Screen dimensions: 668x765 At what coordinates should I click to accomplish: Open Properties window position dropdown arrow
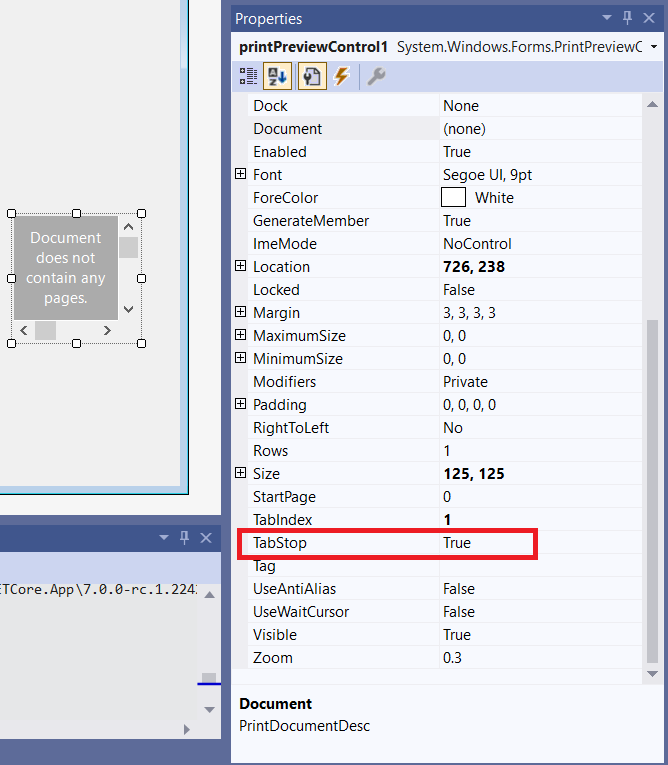pos(607,18)
